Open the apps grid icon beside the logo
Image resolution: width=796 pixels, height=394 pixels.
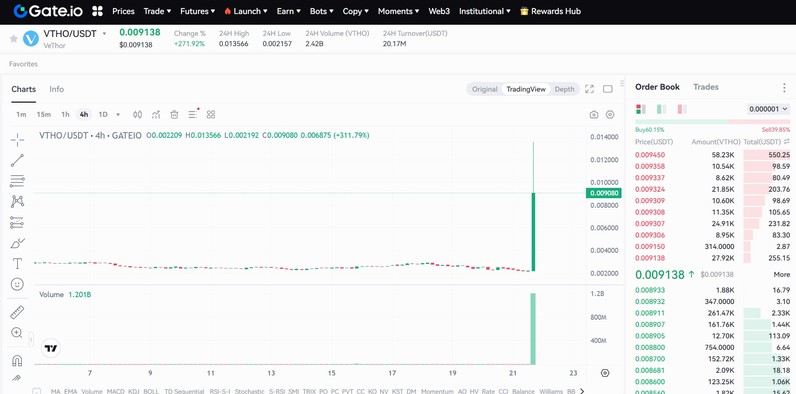[x=97, y=11]
